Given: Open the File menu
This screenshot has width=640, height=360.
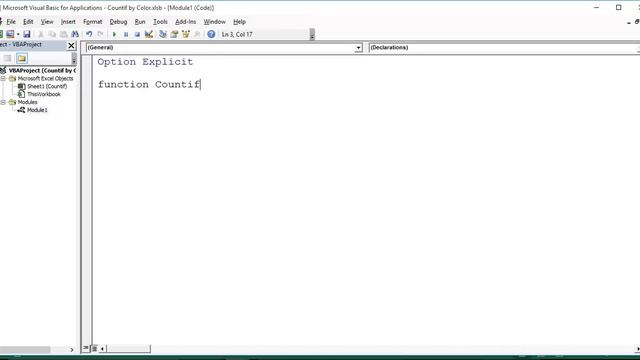Looking at the screenshot, I should pos(11,22).
